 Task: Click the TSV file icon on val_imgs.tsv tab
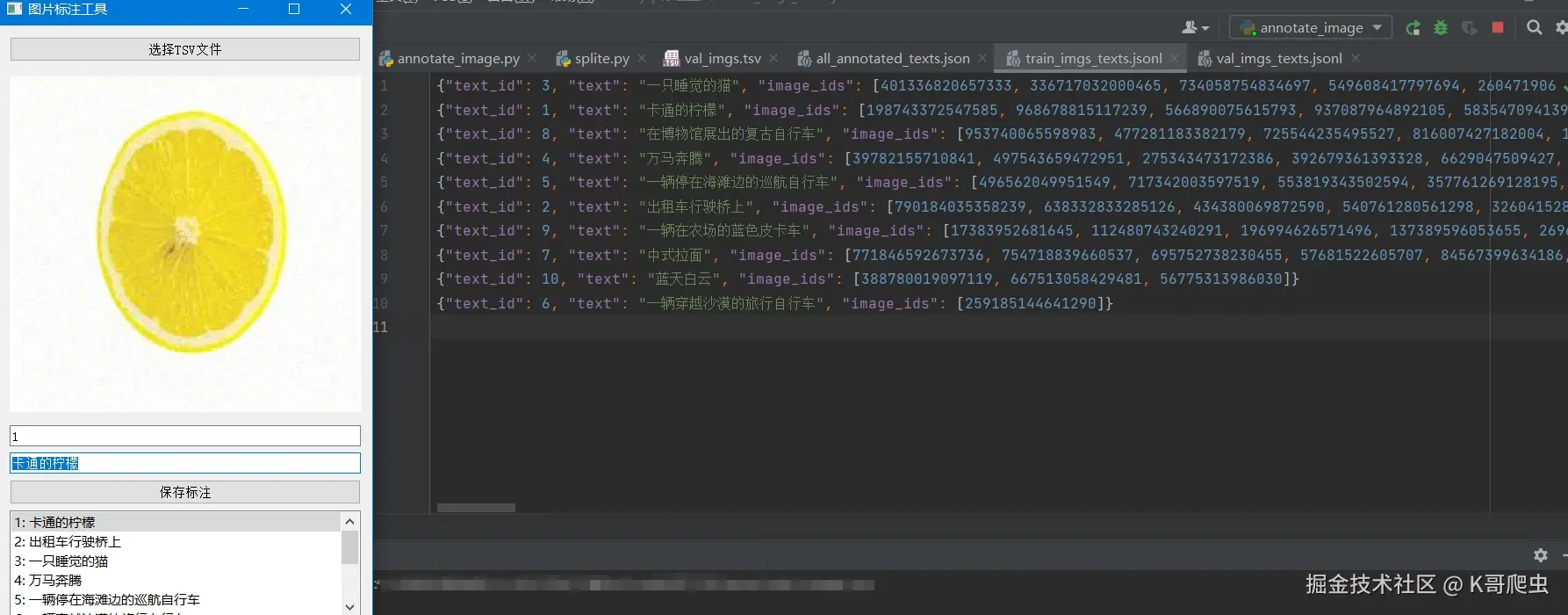(672, 59)
